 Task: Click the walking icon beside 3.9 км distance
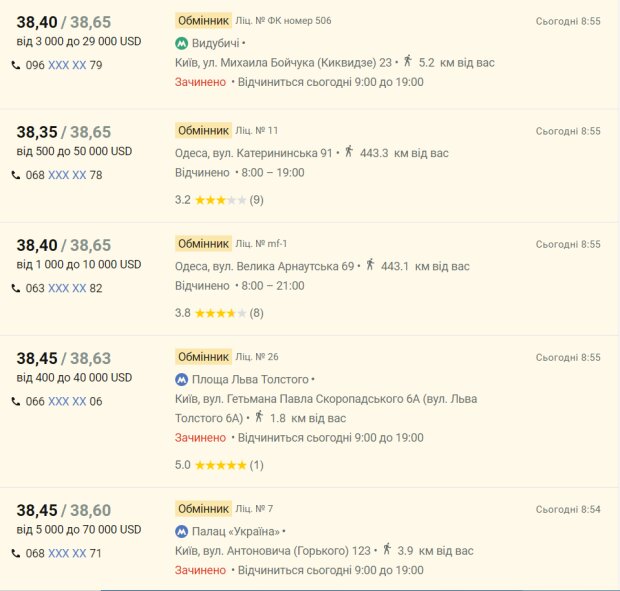click(387, 549)
